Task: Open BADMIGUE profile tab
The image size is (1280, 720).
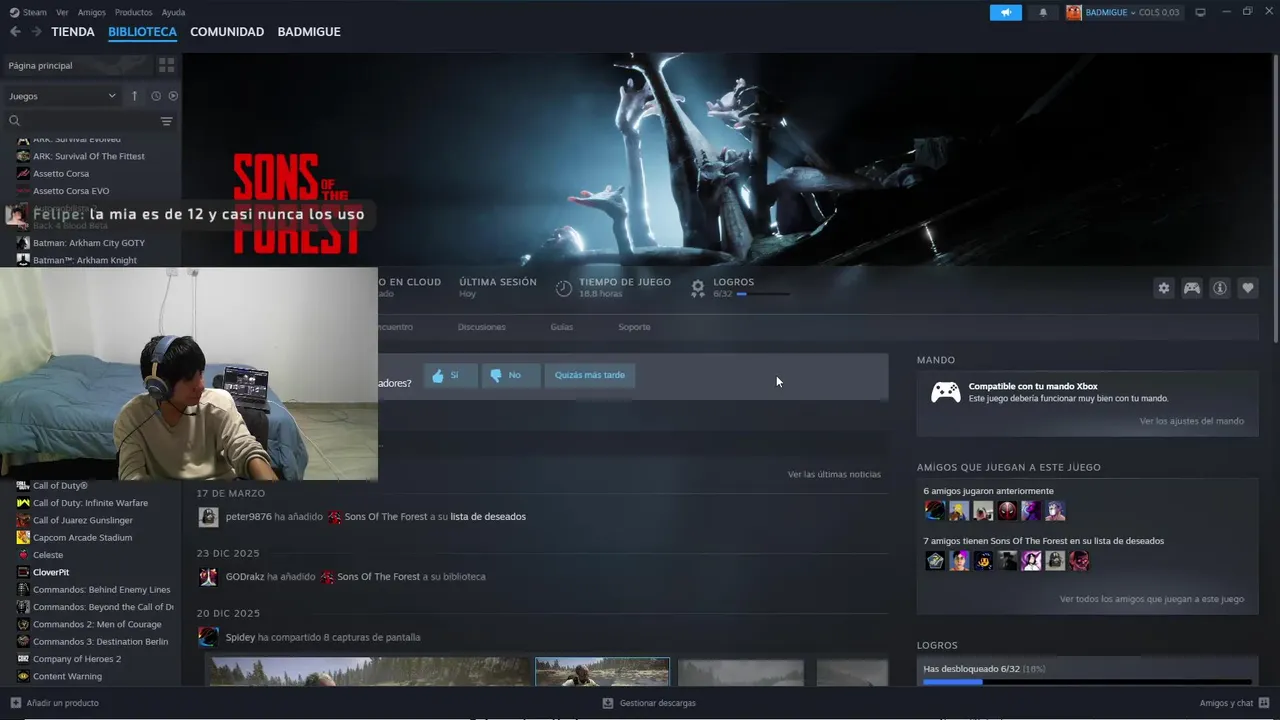Action: click(x=309, y=32)
